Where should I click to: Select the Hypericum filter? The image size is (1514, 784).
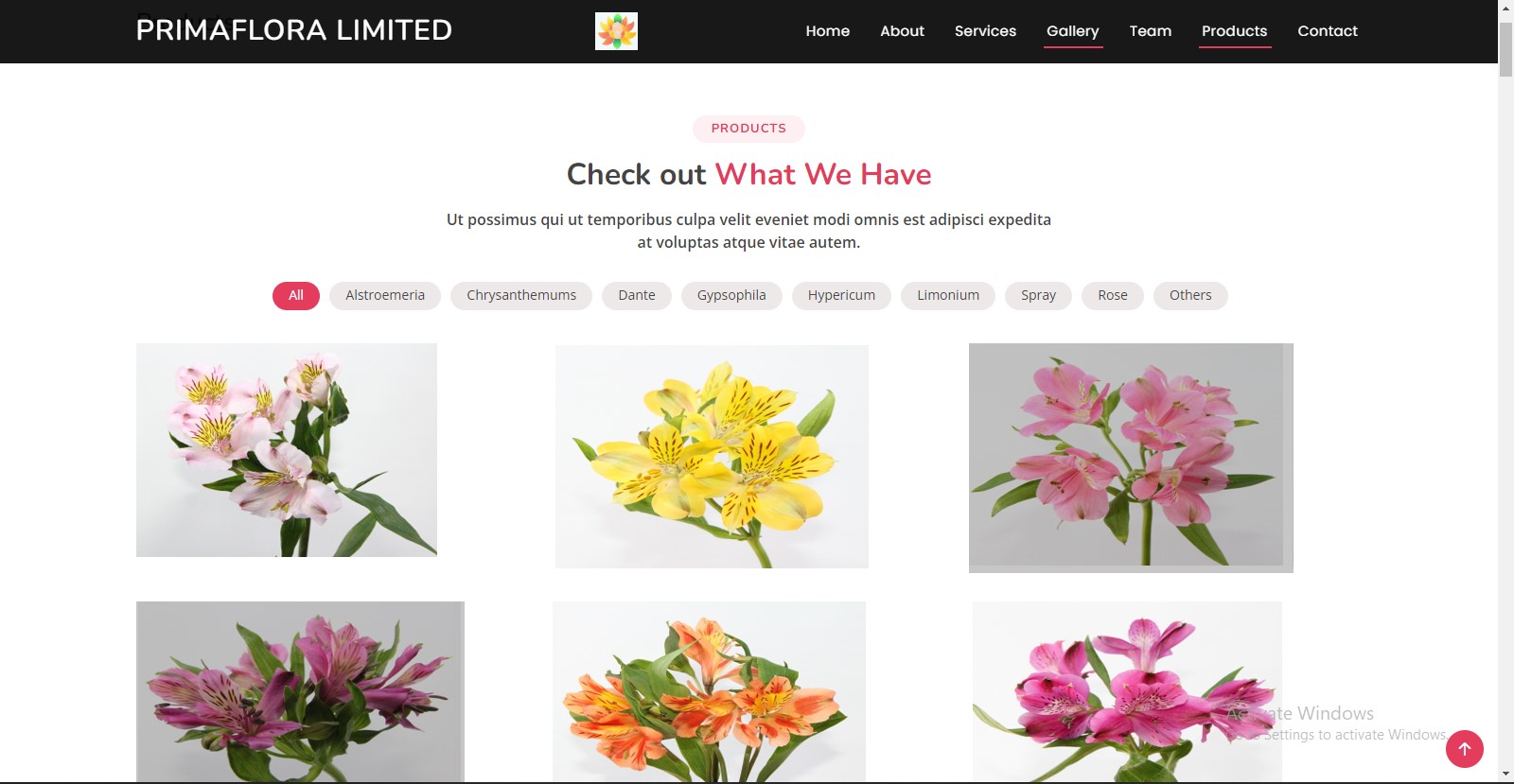(x=841, y=296)
